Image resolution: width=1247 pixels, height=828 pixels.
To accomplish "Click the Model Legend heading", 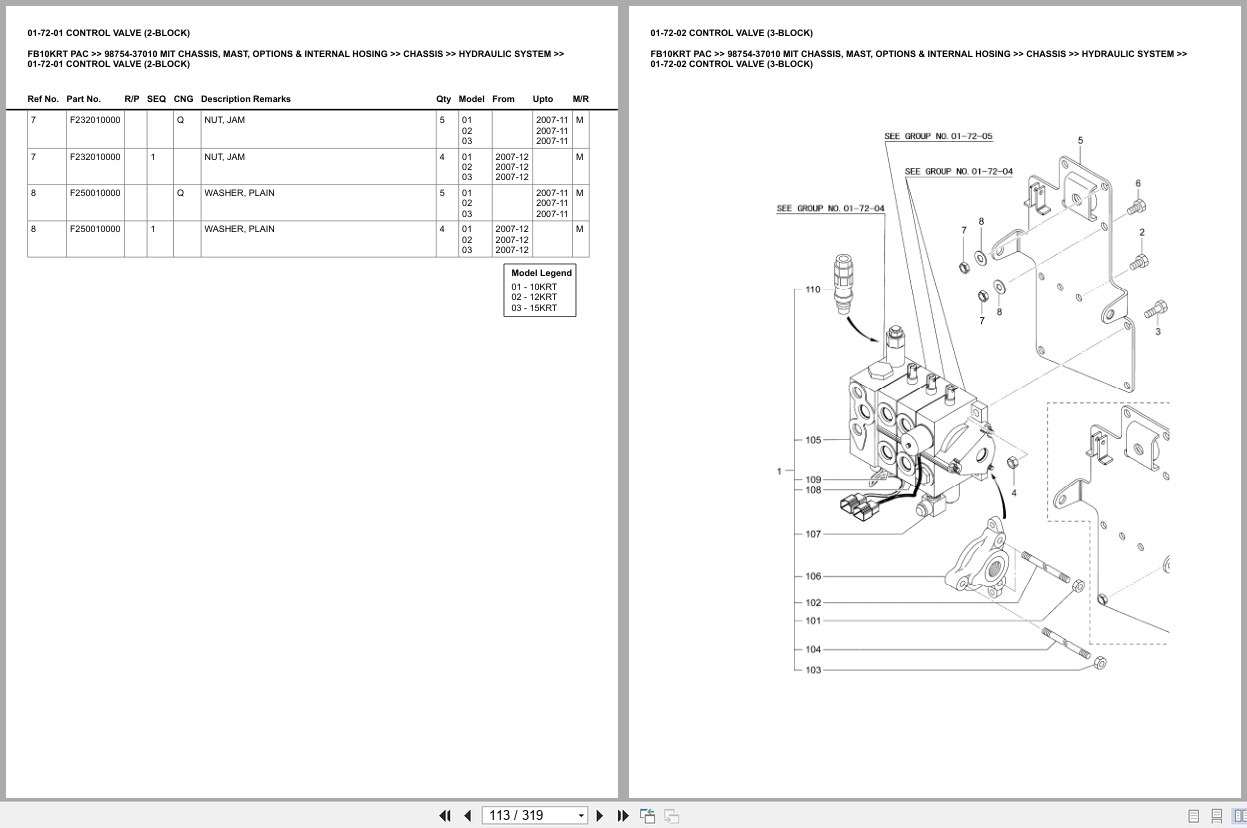I will (x=541, y=273).
